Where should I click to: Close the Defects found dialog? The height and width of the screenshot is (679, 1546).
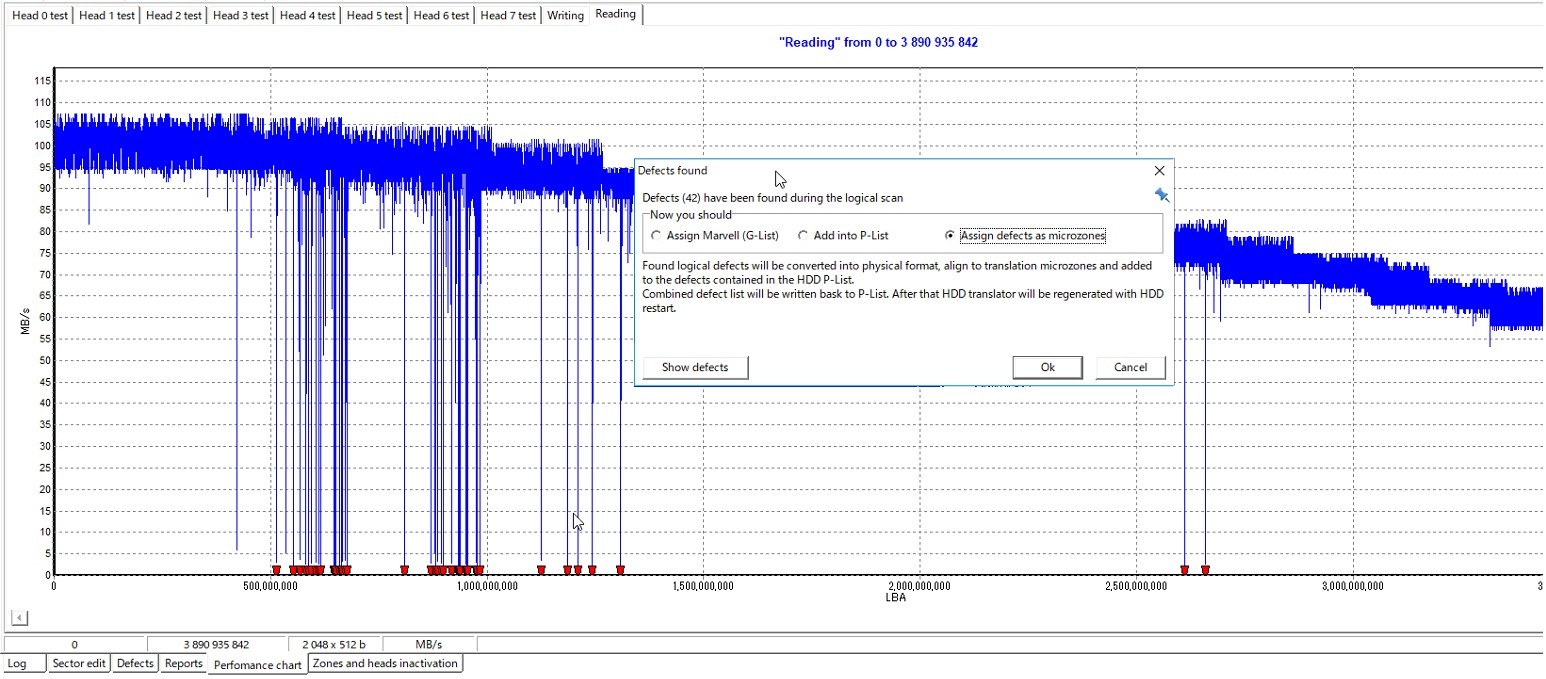[1159, 171]
